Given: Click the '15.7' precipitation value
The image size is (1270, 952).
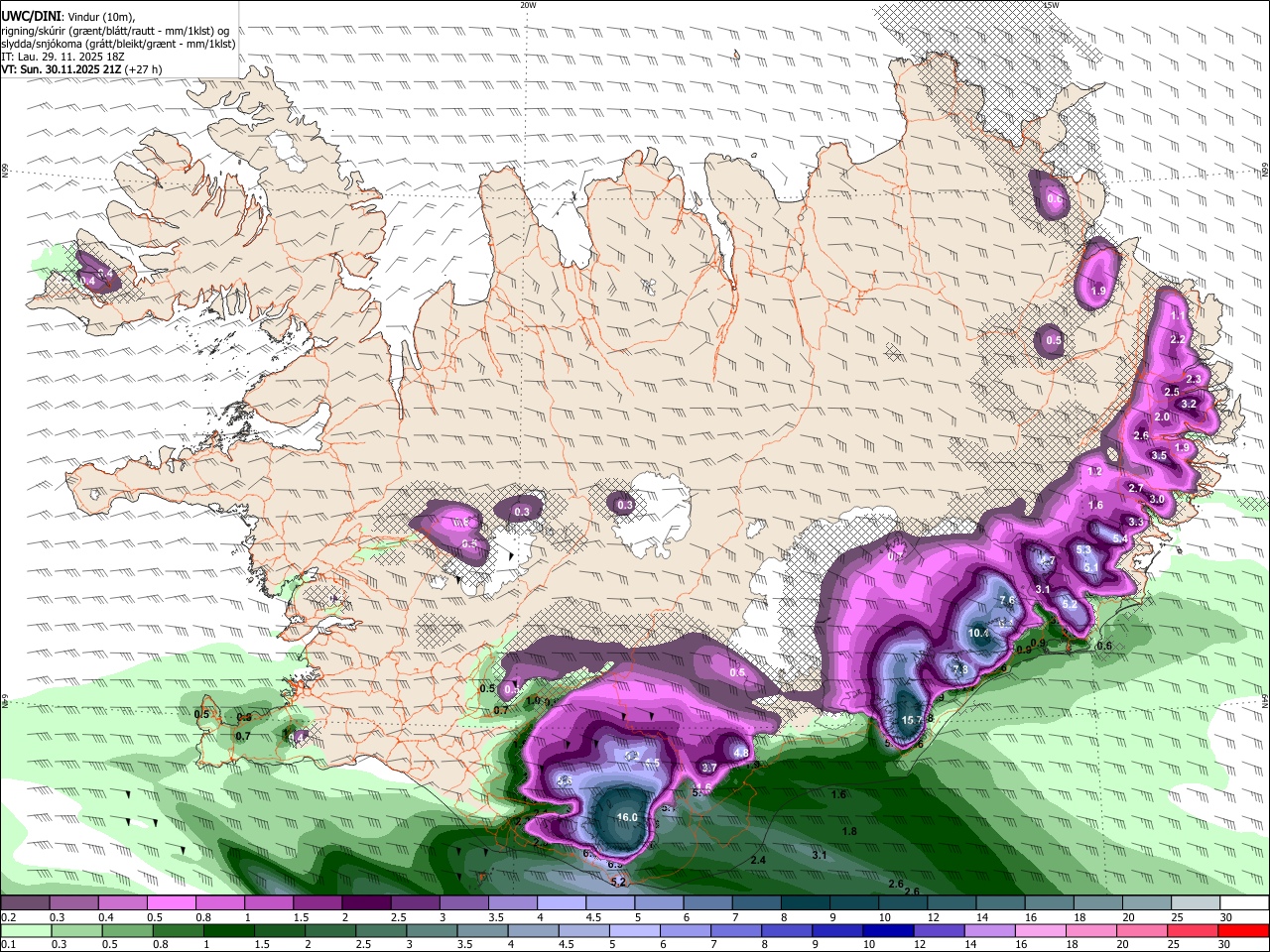Looking at the screenshot, I should [x=910, y=720].
